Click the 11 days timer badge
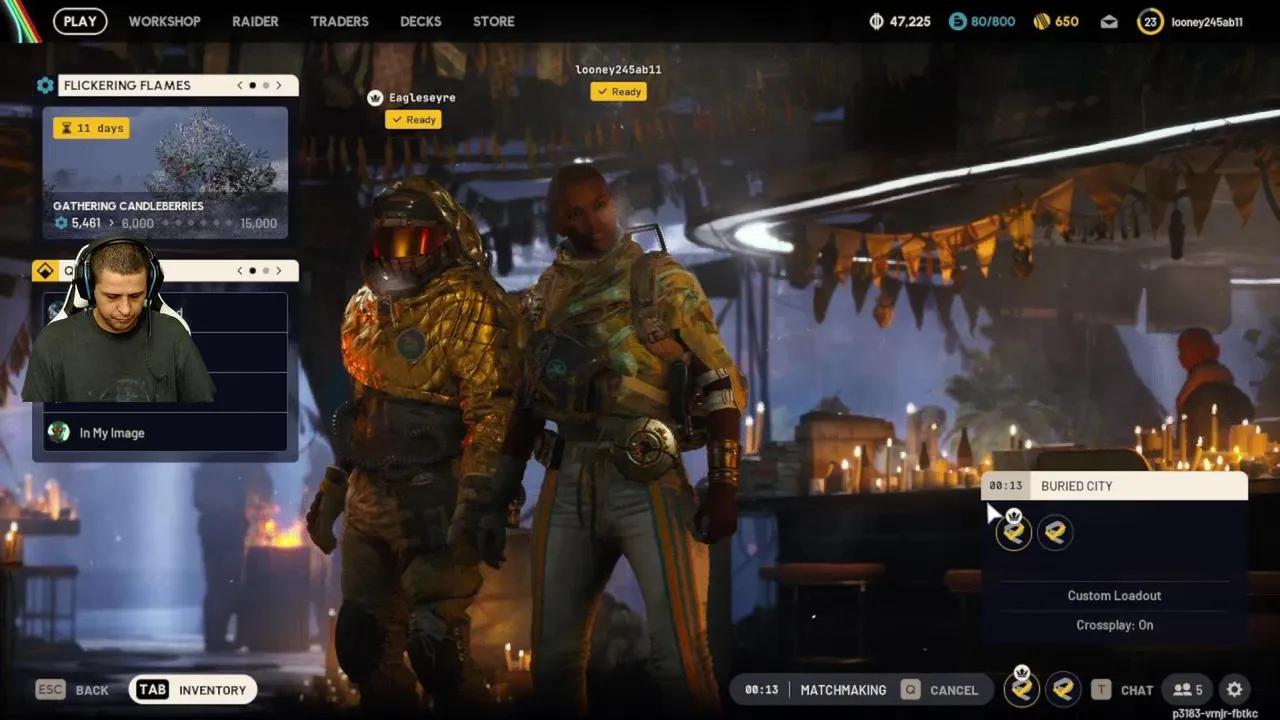This screenshot has width=1280, height=720. pos(91,128)
